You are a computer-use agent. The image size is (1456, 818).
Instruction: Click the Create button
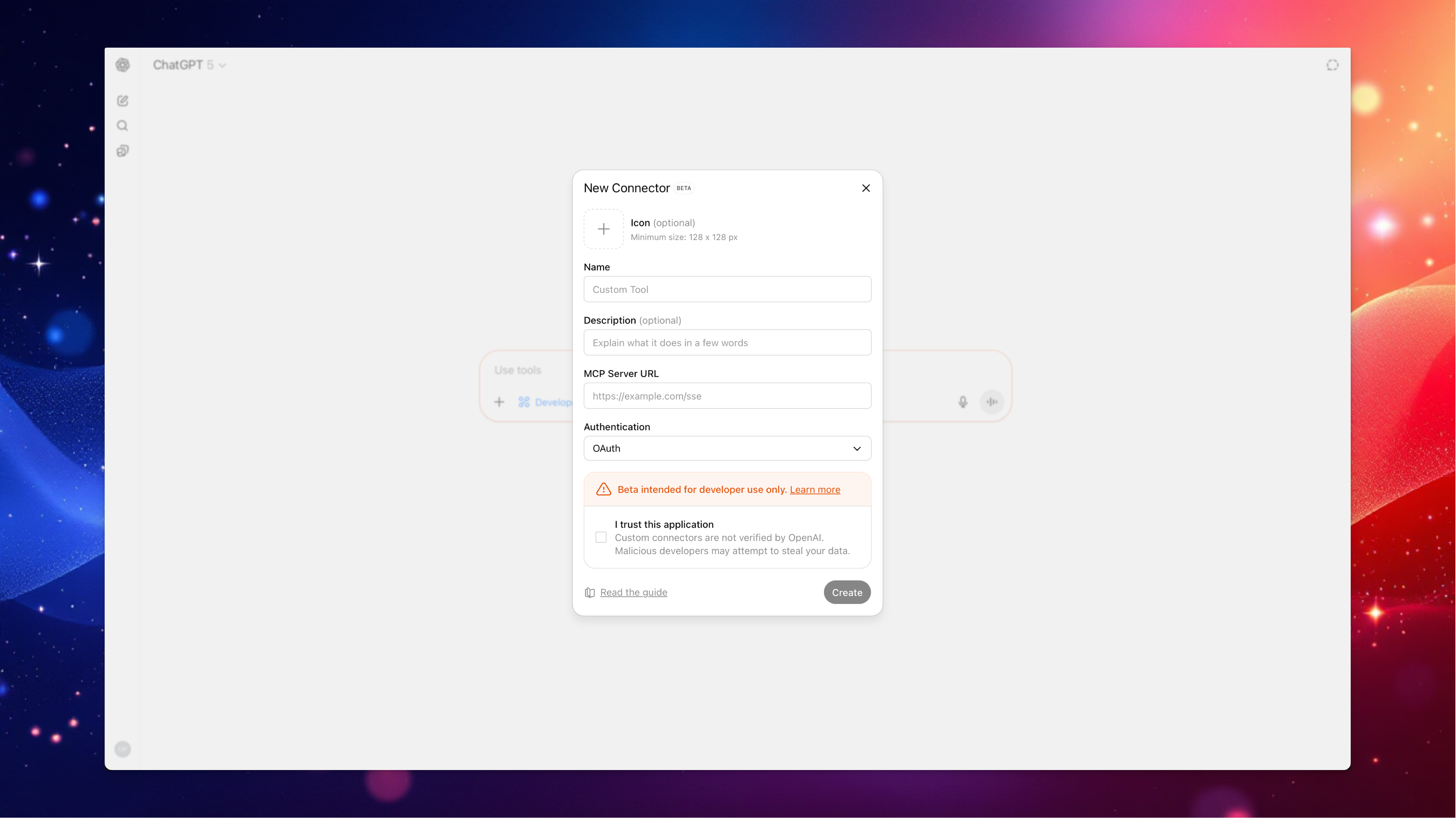coord(847,592)
